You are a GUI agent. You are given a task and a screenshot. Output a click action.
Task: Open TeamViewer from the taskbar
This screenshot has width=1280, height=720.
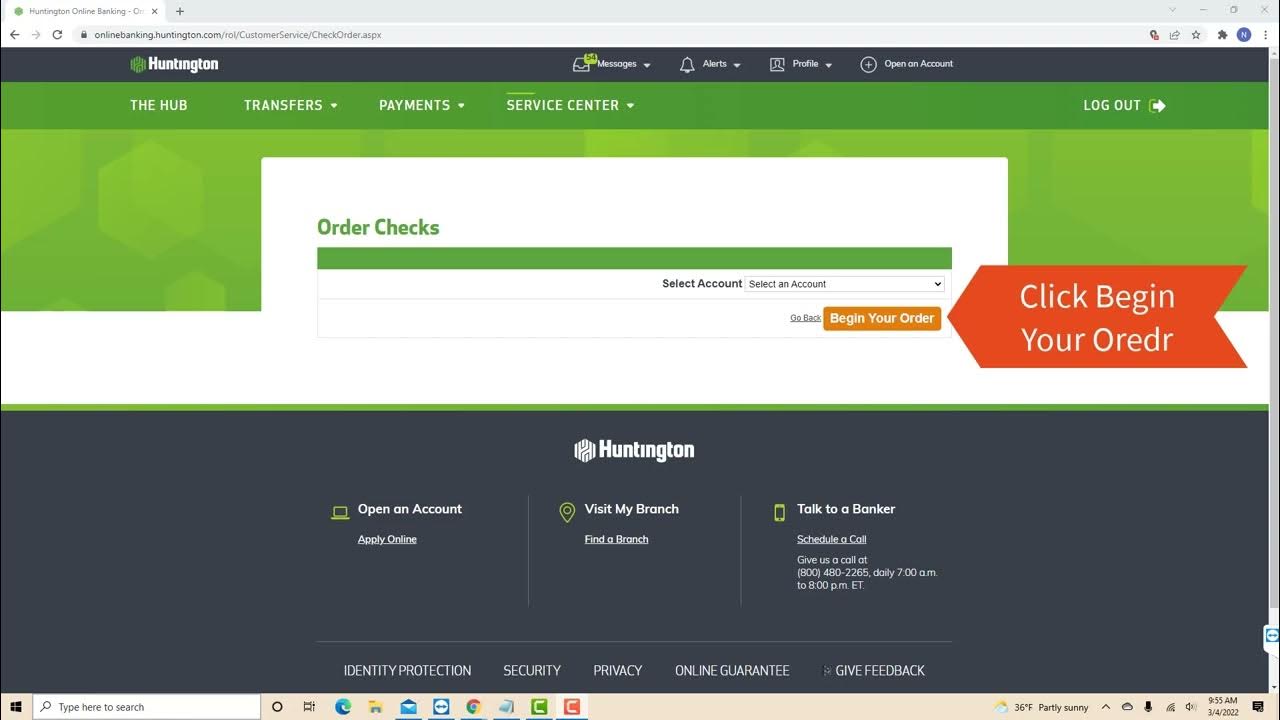(441, 707)
